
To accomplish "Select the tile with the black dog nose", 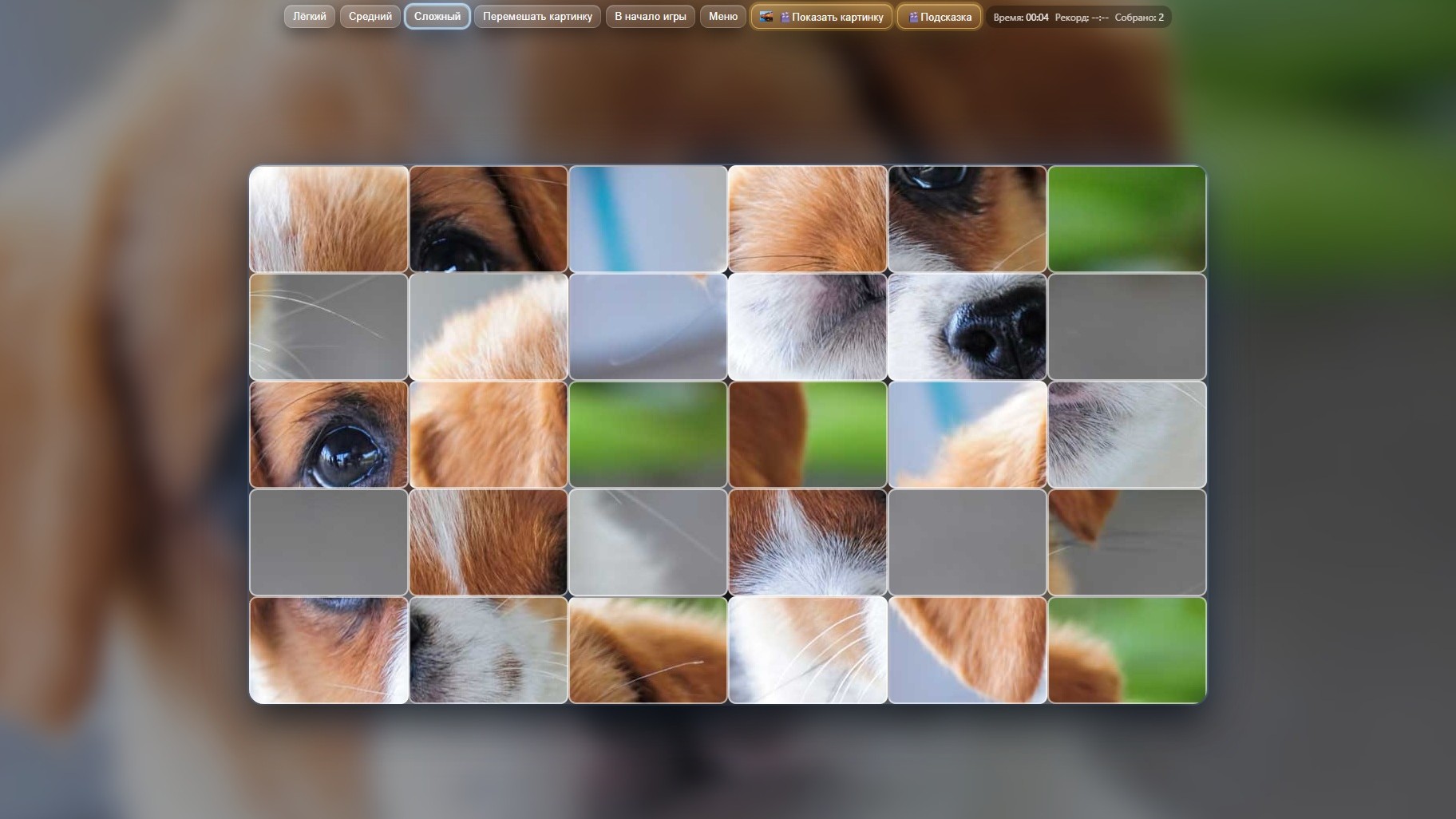I will [x=967, y=326].
